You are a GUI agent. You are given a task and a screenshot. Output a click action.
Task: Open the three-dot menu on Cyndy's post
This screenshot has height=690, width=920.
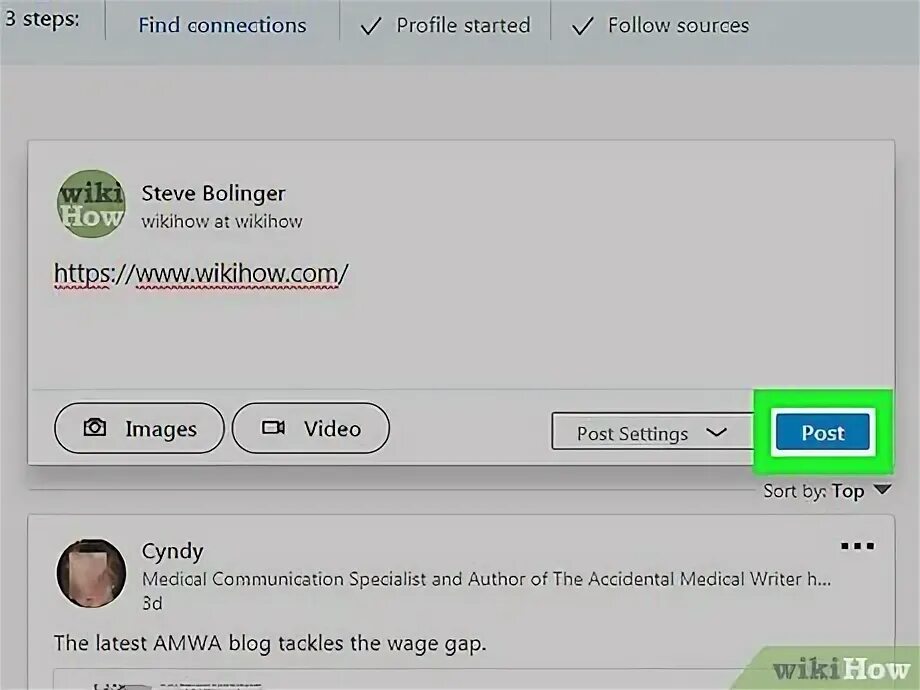(857, 546)
